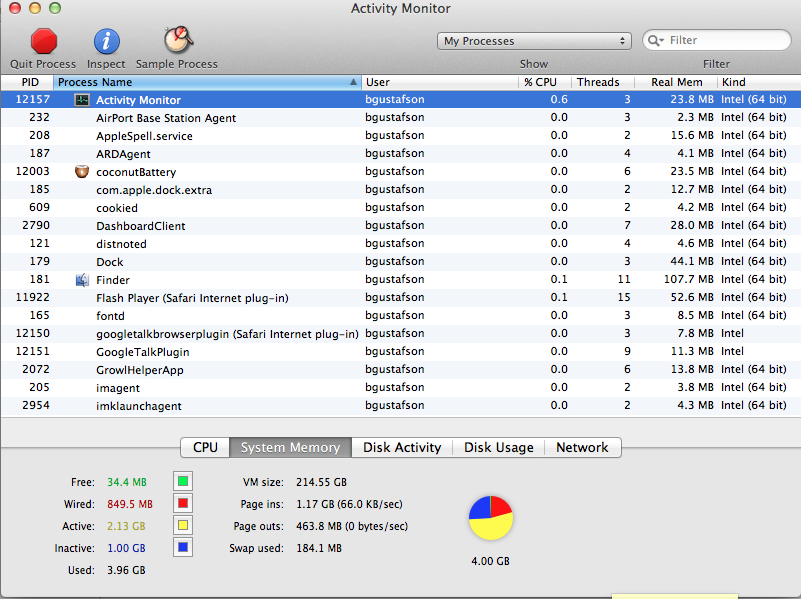This screenshot has width=801, height=599.
Task: Open the Inspect info icon
Action: 106,41
